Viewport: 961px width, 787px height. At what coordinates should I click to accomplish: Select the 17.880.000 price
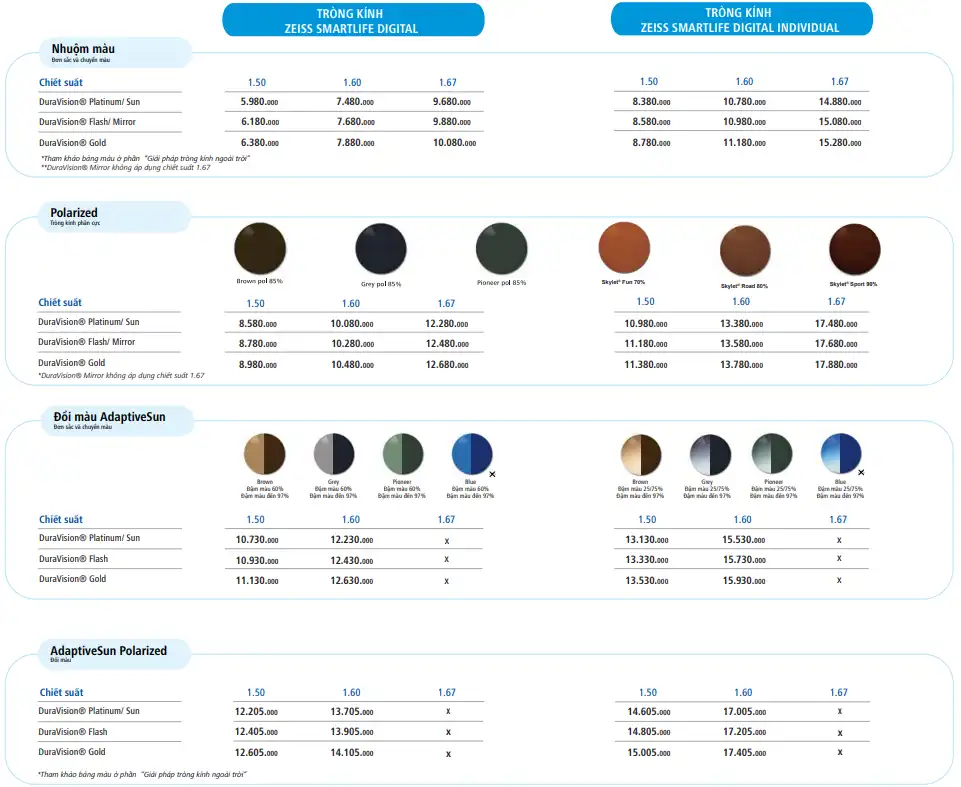(x=836, y=365)
